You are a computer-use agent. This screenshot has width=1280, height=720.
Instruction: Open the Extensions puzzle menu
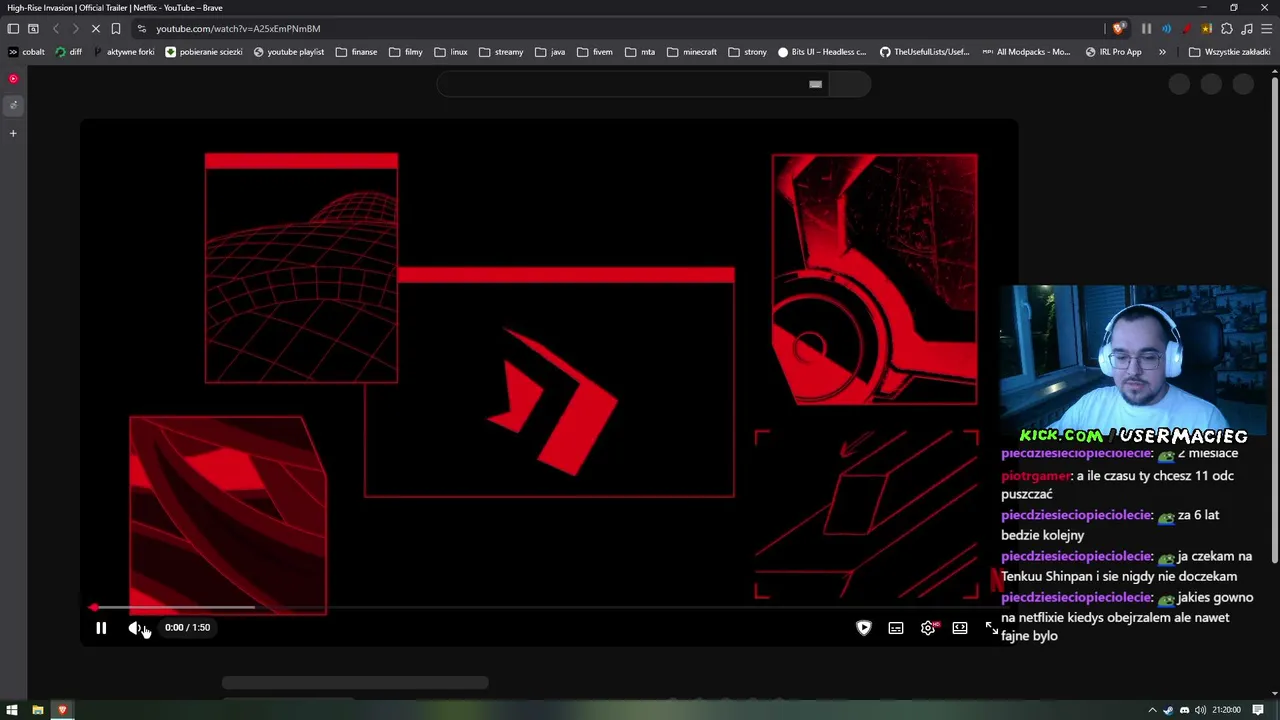(x=1227, y=29)
